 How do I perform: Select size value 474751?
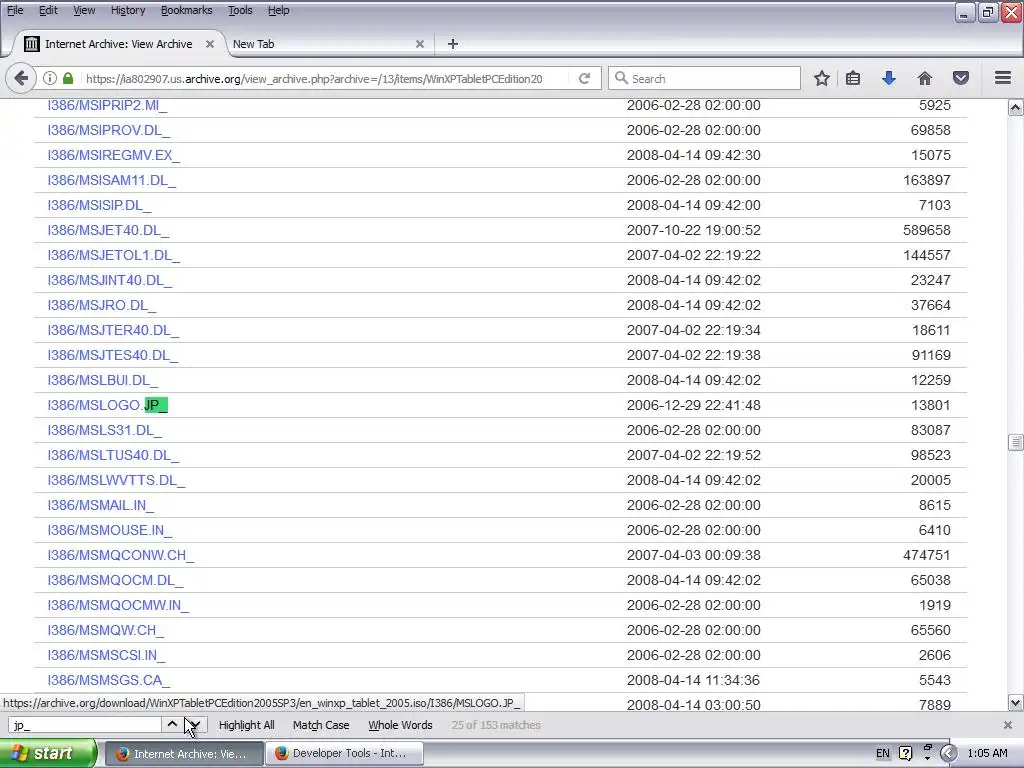[927, 555]
